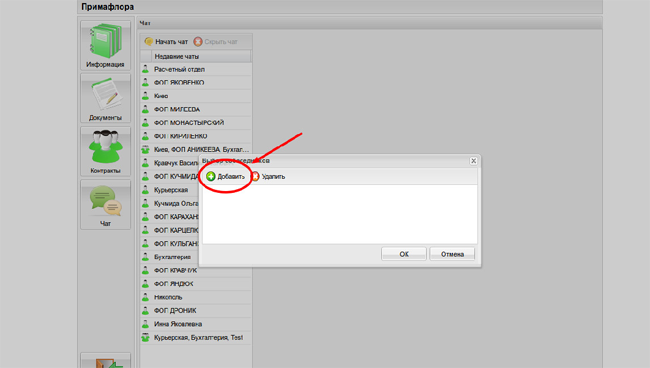
Task: Open the Киев, ФОП АНИКЕЕВА group chat
Action: 196,149
